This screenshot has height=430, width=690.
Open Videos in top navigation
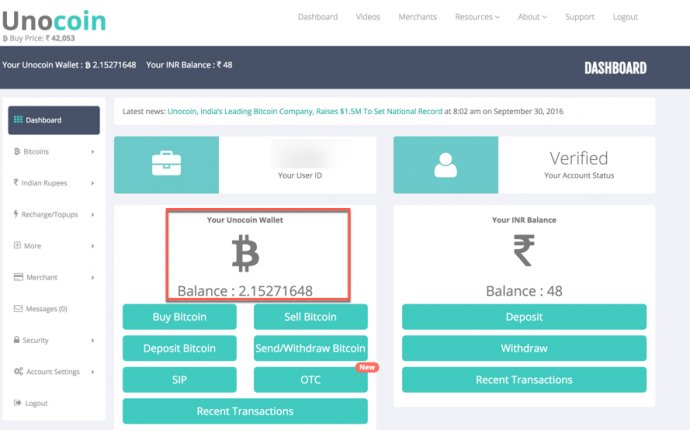368,17
